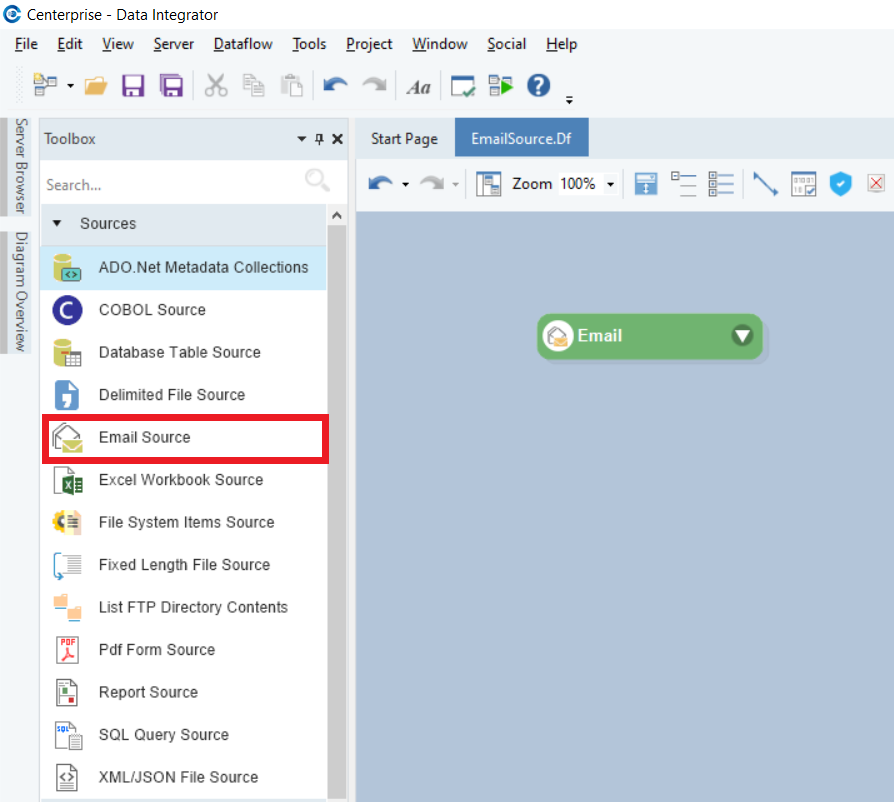Close the Toolbox panel
The height and width of the screenshot is (802, 894).
(337, 139)
